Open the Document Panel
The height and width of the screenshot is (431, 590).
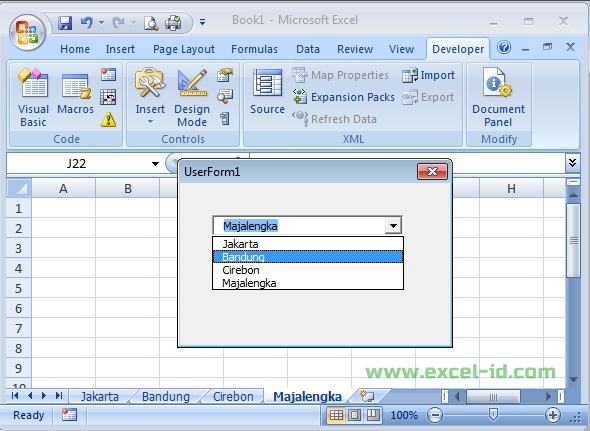[x=498, y=97]
